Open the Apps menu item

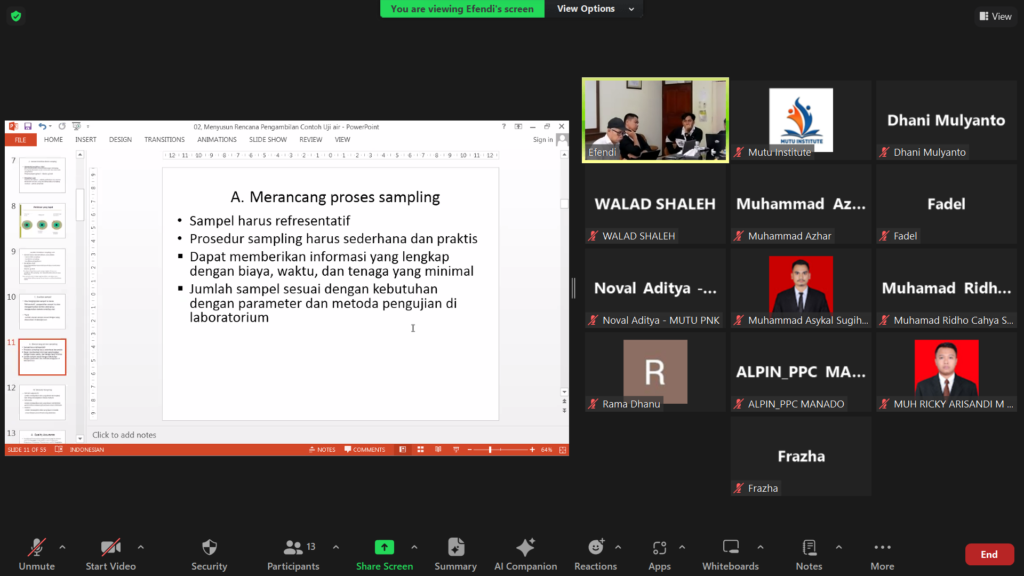coord(659,548)
